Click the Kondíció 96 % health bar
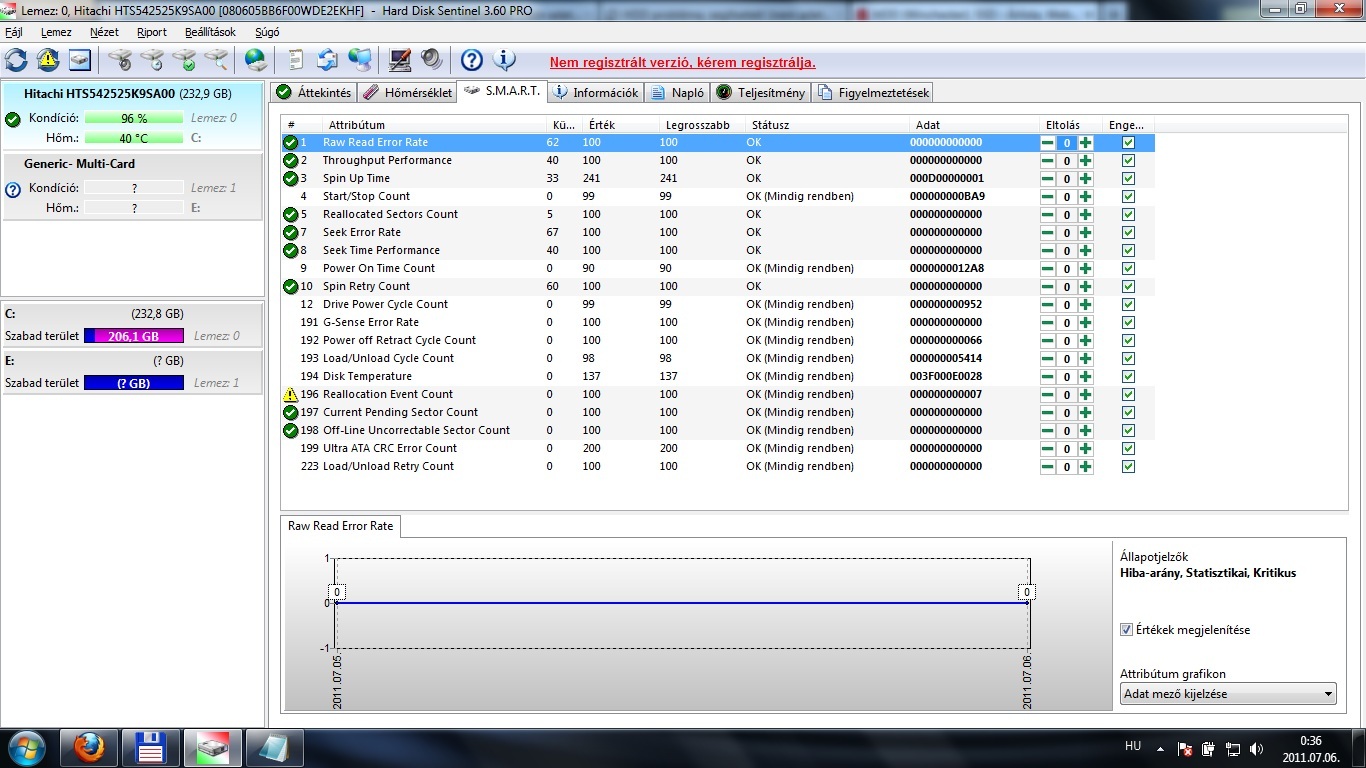The width and height of the screenshot is (1366, 768). click(134, 118)
